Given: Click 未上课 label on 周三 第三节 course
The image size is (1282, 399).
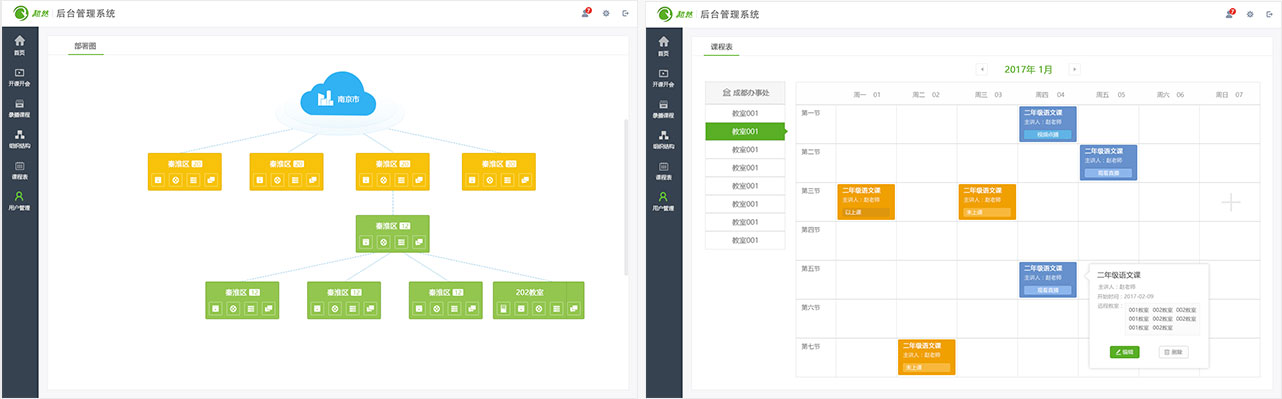Looking at the screenshot, I should [x=986, y=212].
